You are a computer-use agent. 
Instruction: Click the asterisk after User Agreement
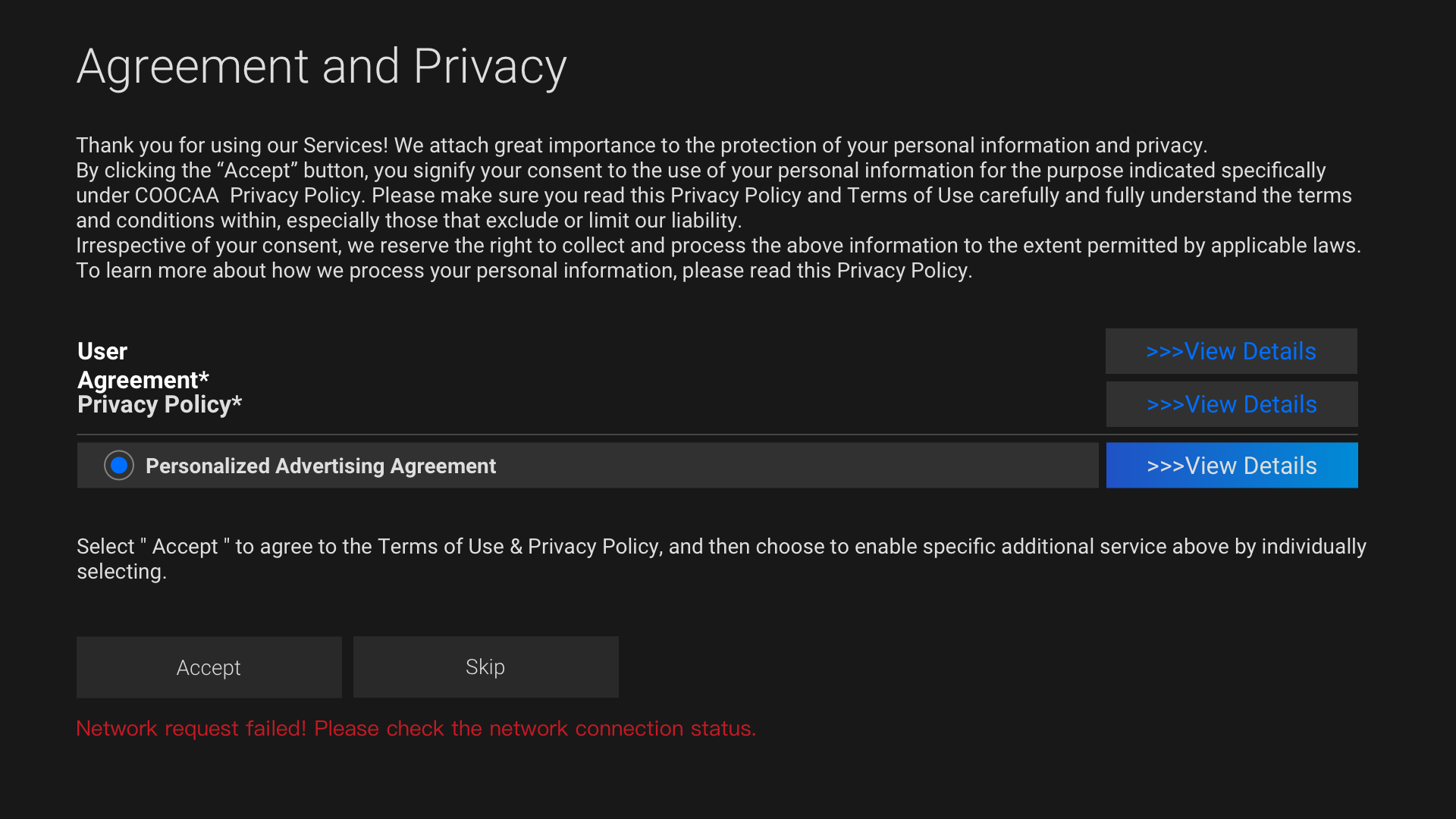204,377
